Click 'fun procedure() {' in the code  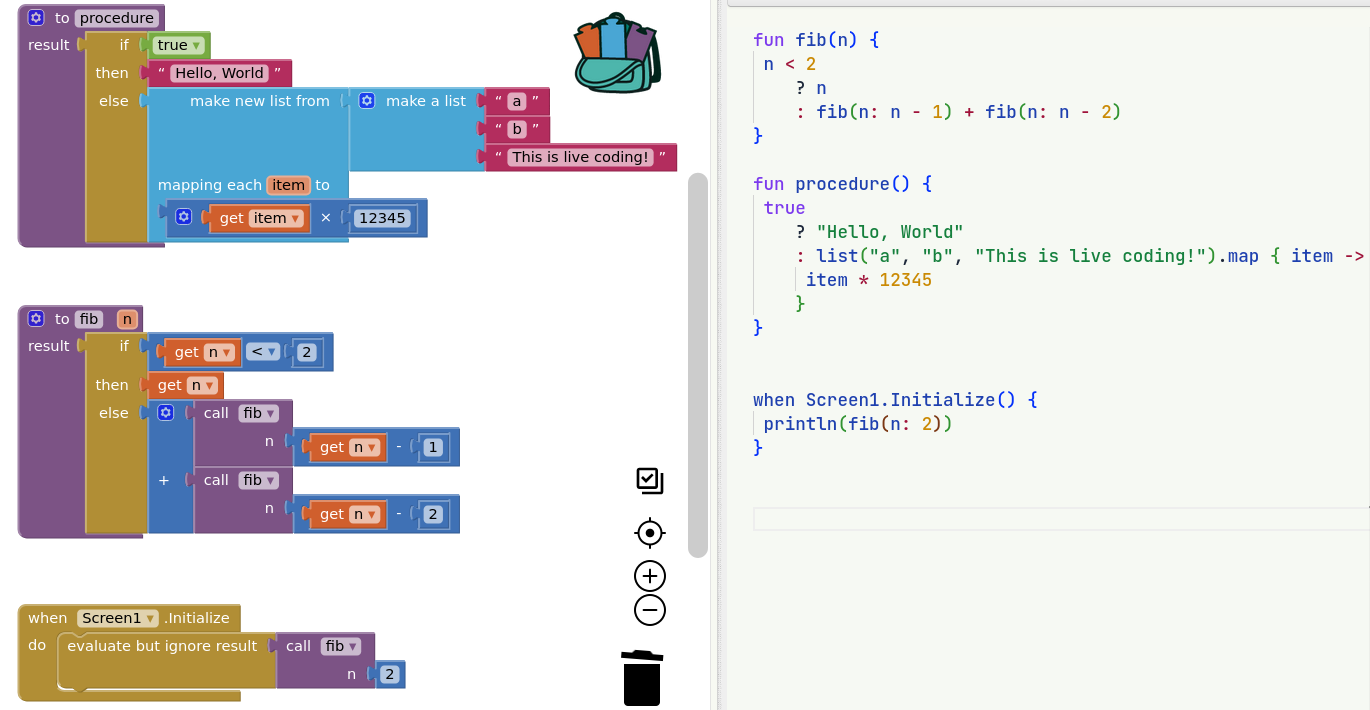pyautogui.click(x=842, y=184)
